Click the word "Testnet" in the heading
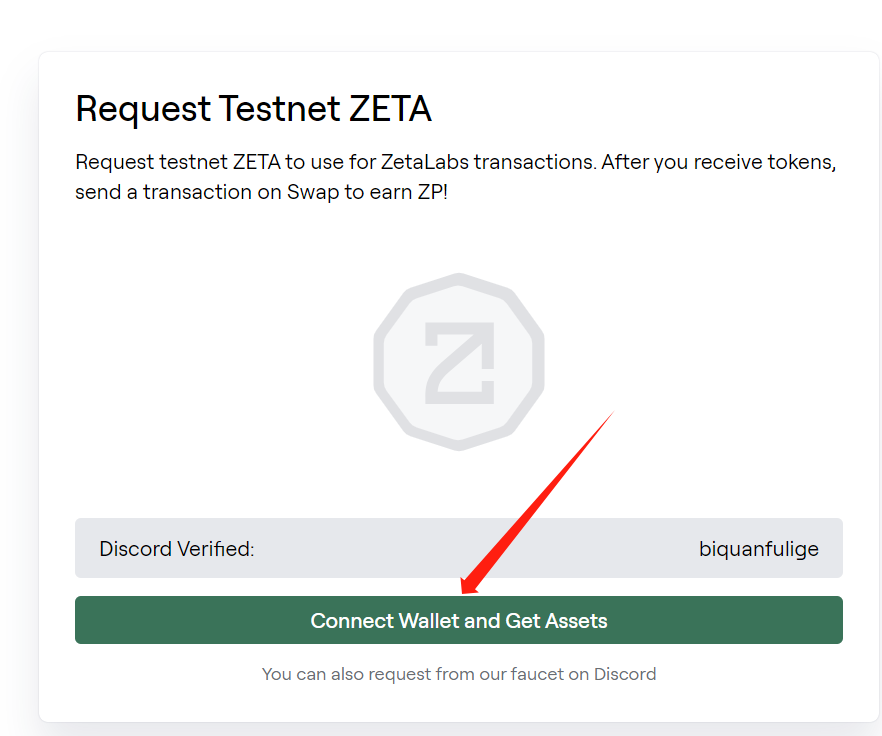Screen dimensions: 882x736 [x=280, y=109]
